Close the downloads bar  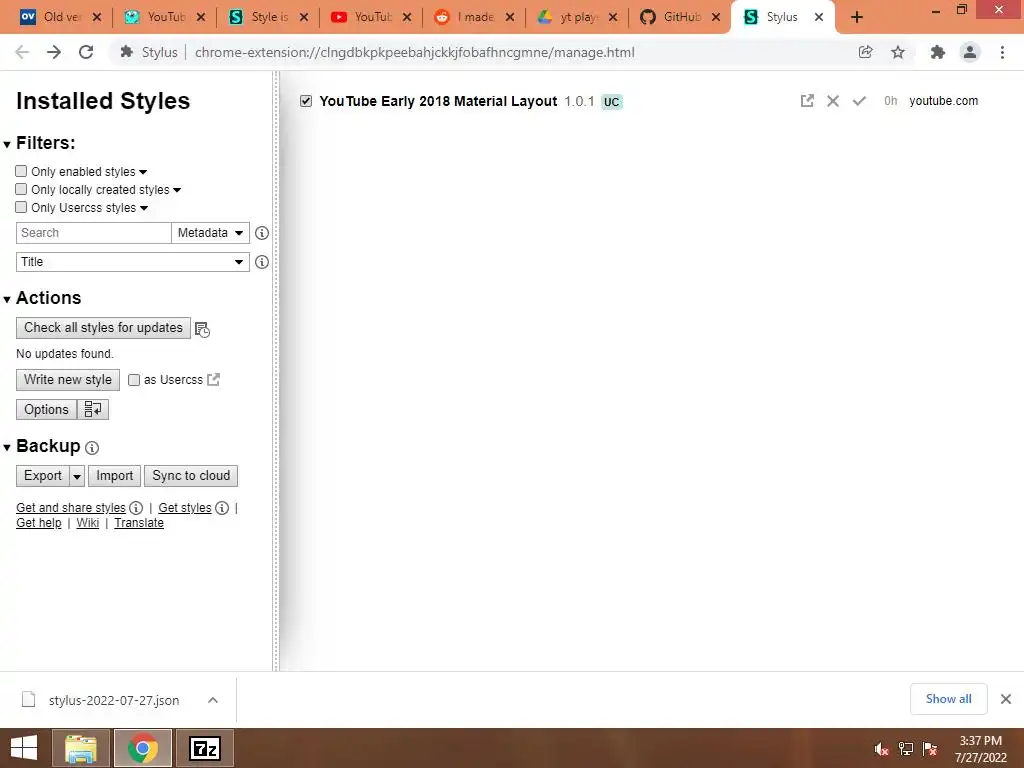coord(1006,699)
